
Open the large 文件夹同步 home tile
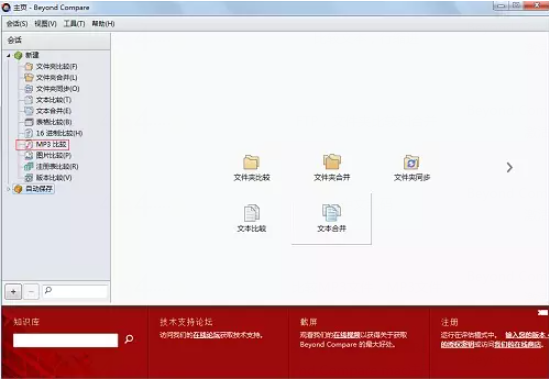tap(412, 168)
